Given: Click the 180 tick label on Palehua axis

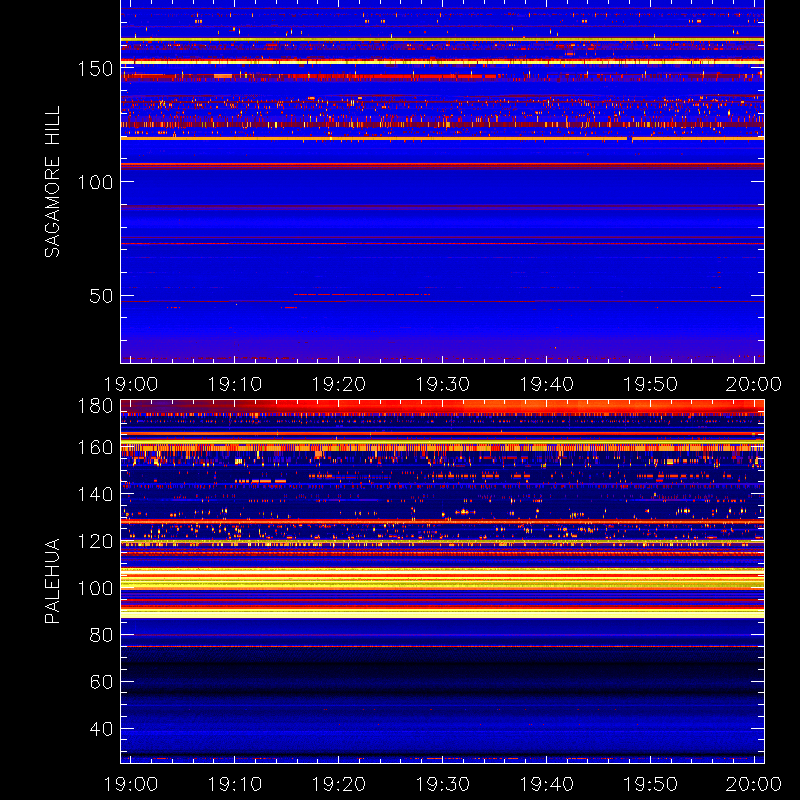Looking at the screenshot, I should pos(95,406).
